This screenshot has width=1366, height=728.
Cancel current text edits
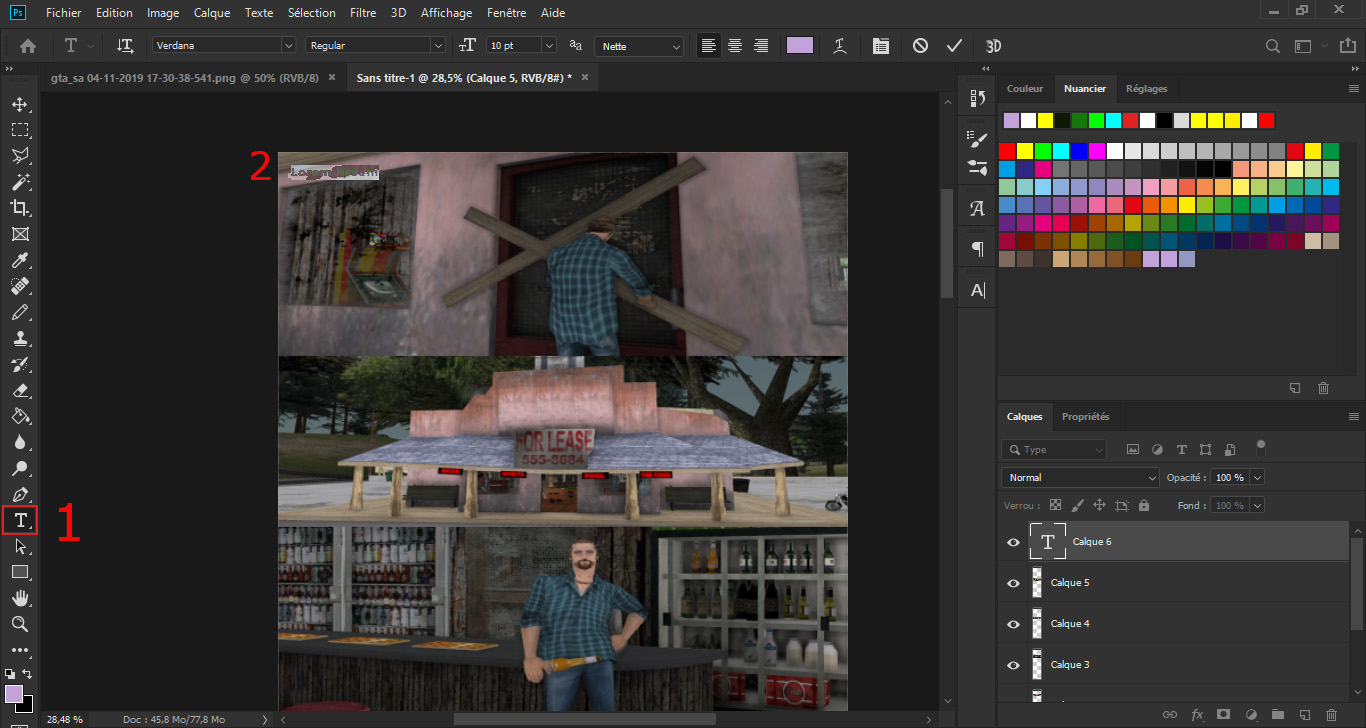[920, 46]
